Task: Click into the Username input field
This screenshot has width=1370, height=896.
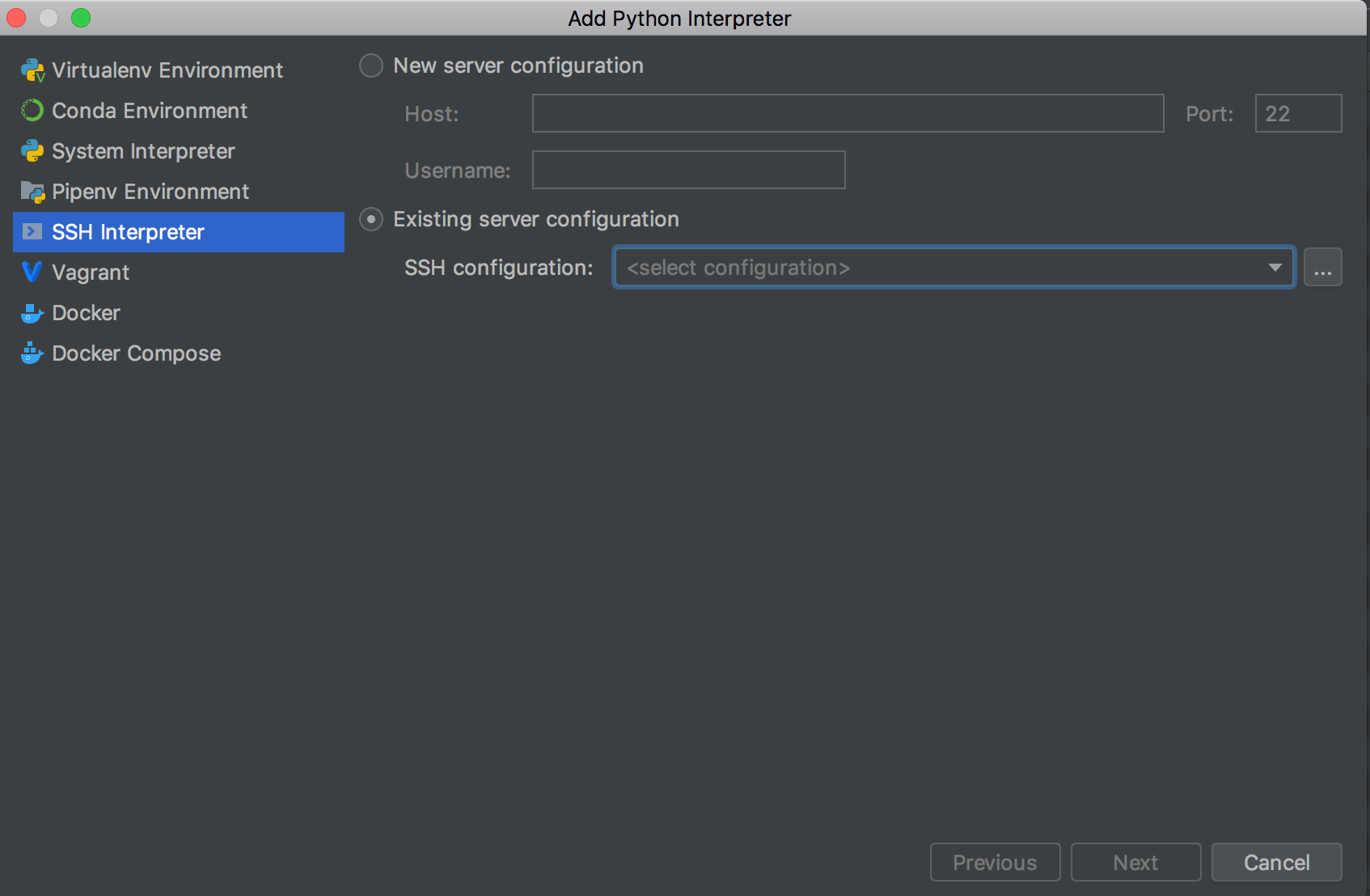Action: pos(688,170)
